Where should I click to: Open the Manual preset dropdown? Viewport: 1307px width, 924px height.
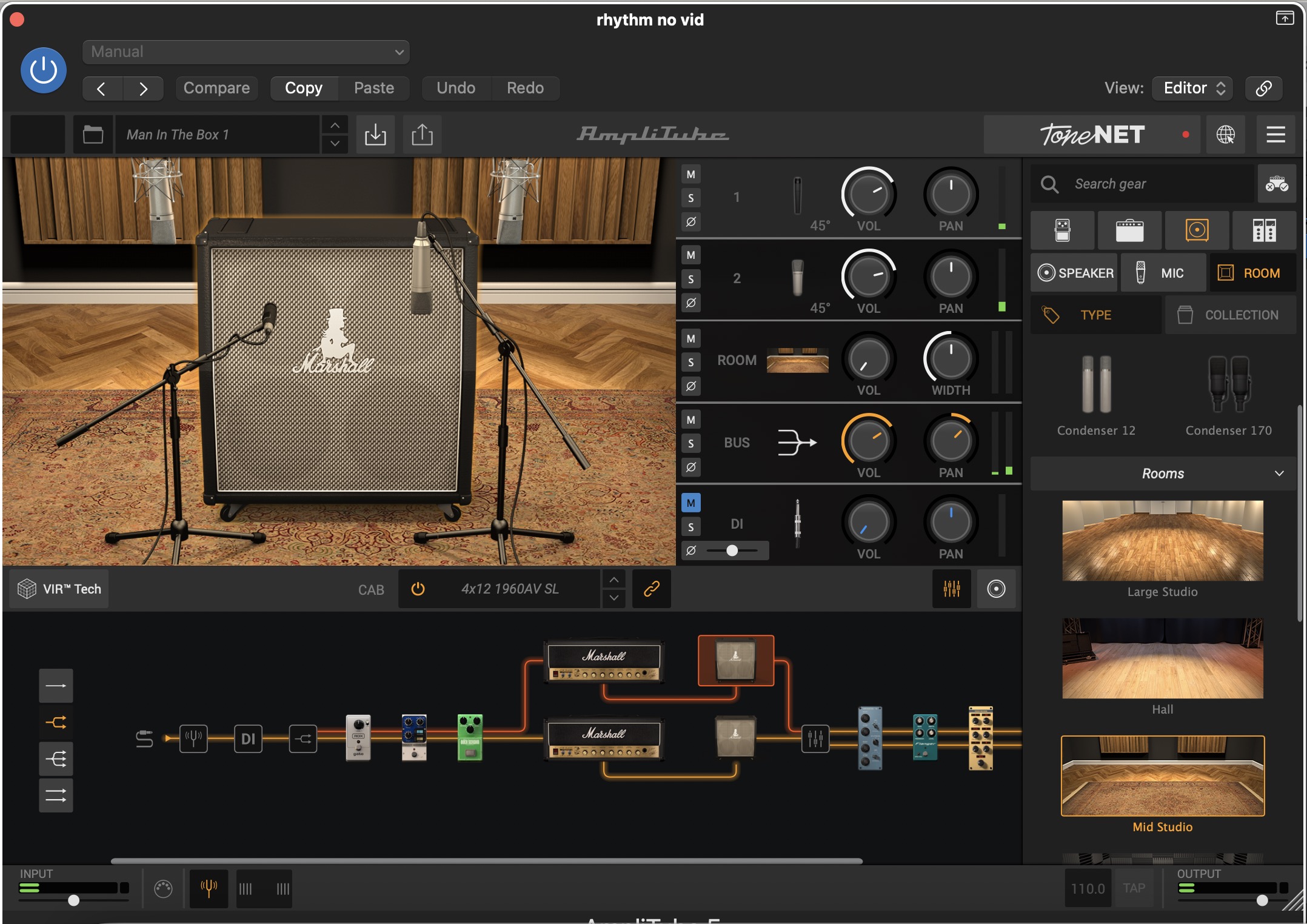tap(246, 52)
